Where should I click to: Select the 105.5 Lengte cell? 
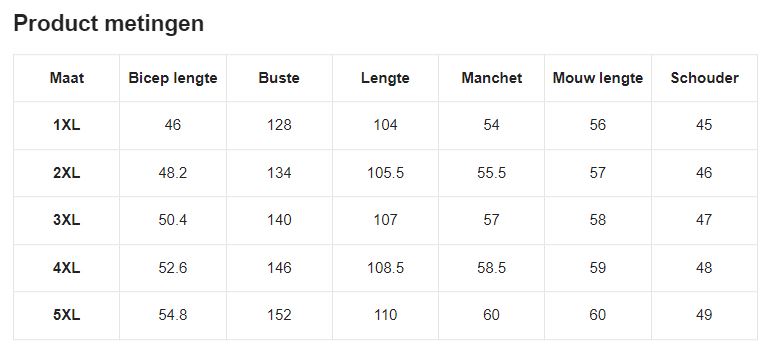pos(385,173)
